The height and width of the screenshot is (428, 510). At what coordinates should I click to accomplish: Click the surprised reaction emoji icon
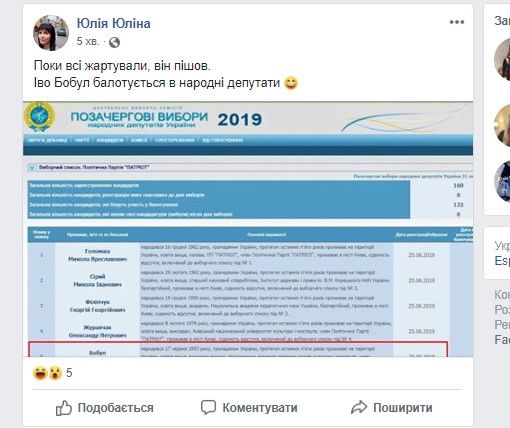click(x=55, y=373)
